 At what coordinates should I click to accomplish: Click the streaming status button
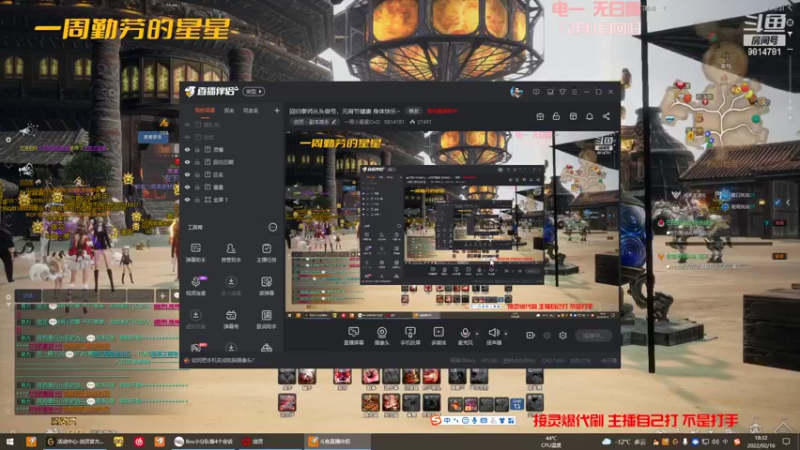pos(593,335)
